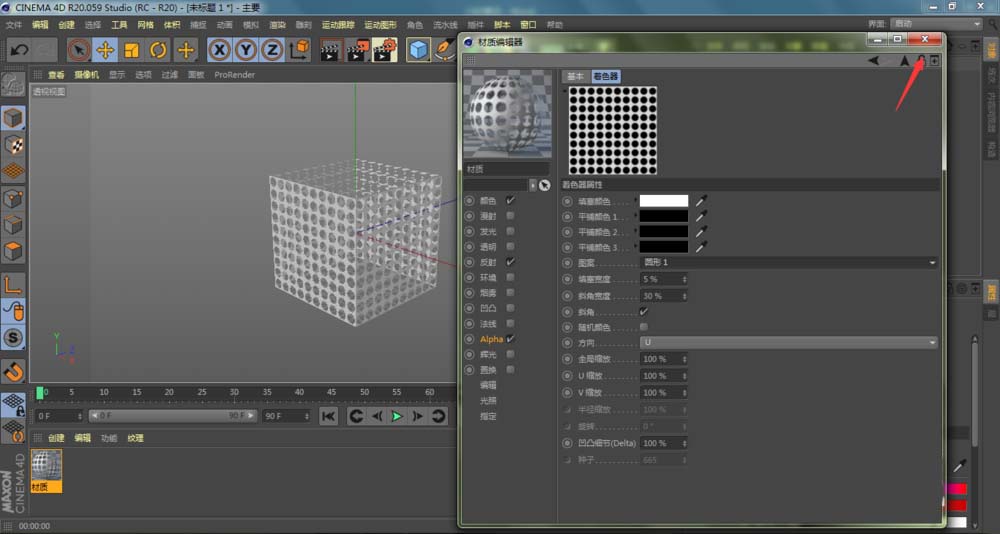Image resolution: width=1000 pixels, height=534 pixels.
Task: Select Edges mode in left sidebar
Action: tap(13, 225)
